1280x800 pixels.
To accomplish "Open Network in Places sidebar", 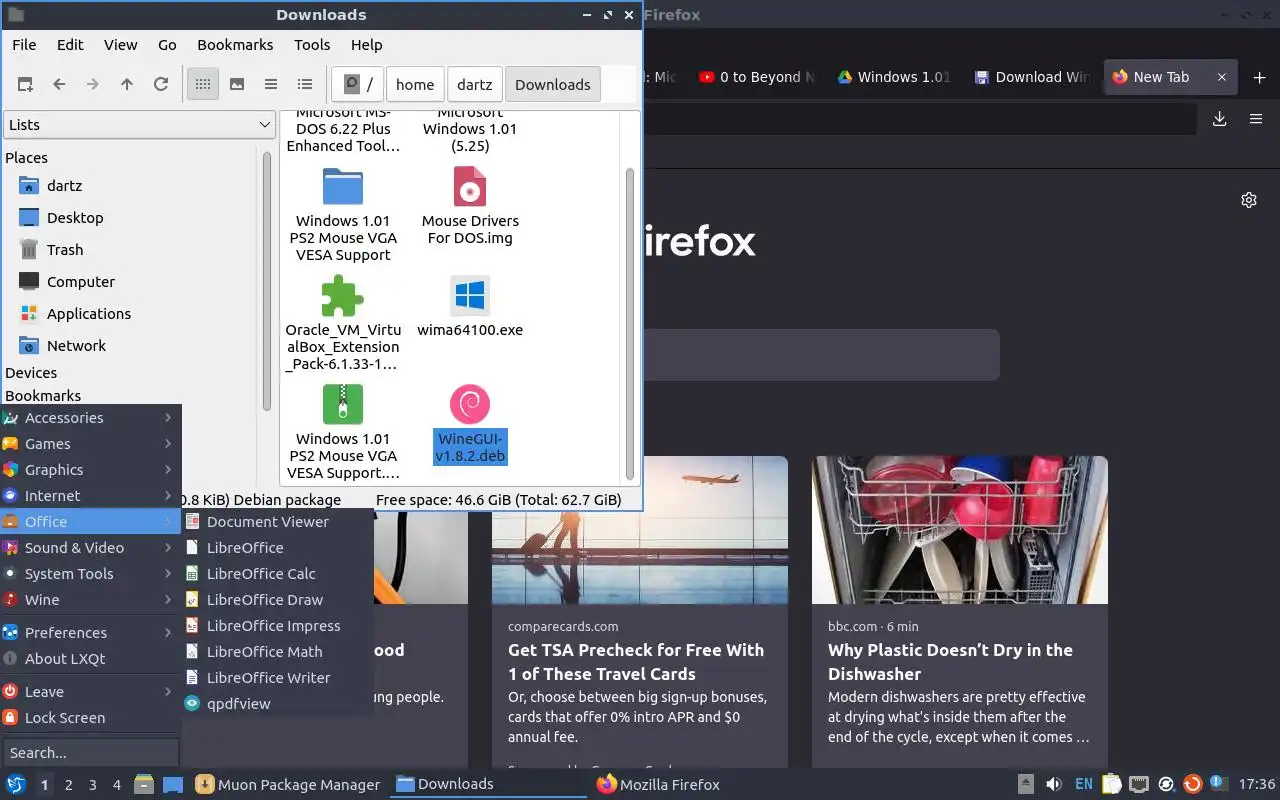I will click(76, 346).
